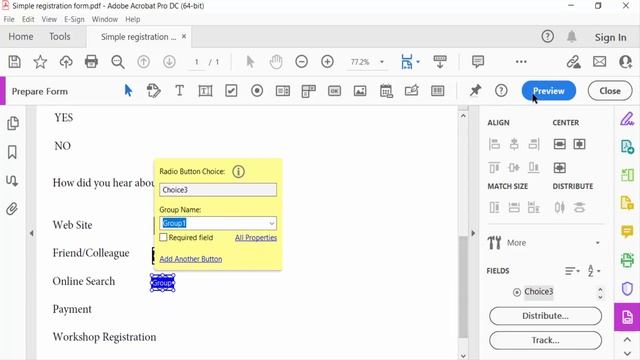Upload the file to cloud
The height and width of the screenshot is (360, 640).
tap(66, 62)
